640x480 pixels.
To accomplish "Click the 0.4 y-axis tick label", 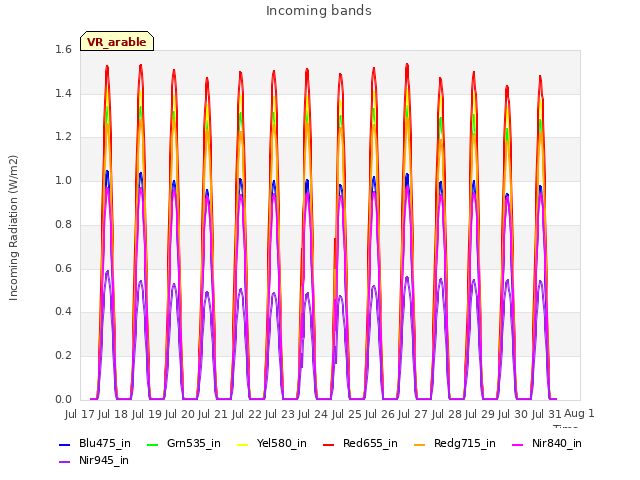I will (x=63, y=312).
